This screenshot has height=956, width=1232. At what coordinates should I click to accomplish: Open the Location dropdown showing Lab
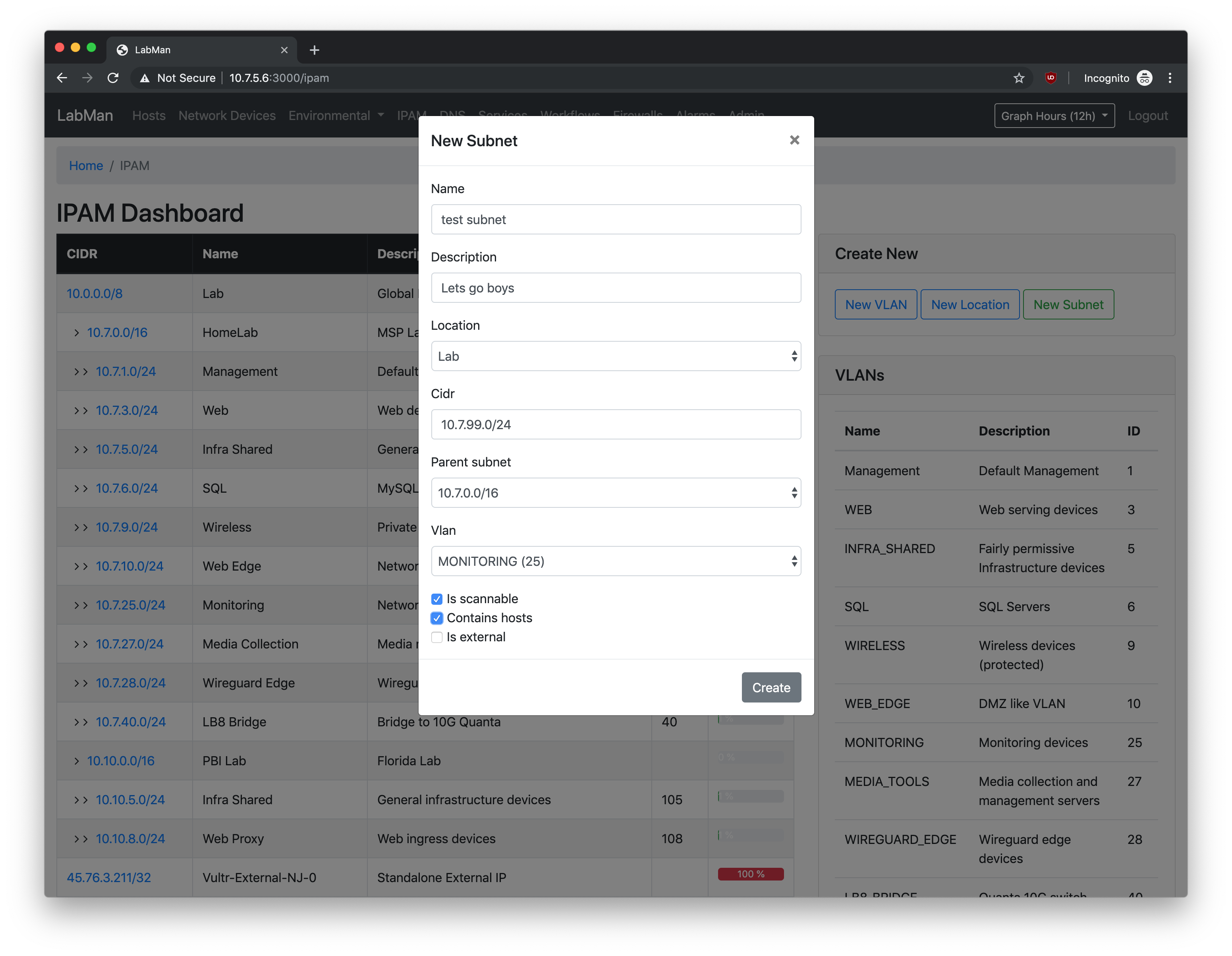click(616, 356)
